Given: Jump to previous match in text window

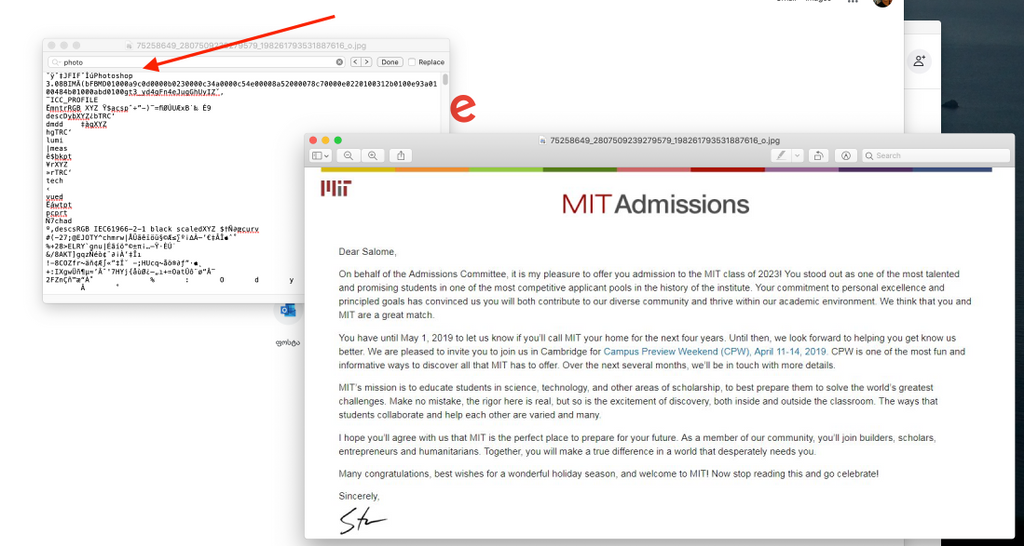Looking at the screenshot, I should pos(355,62).
